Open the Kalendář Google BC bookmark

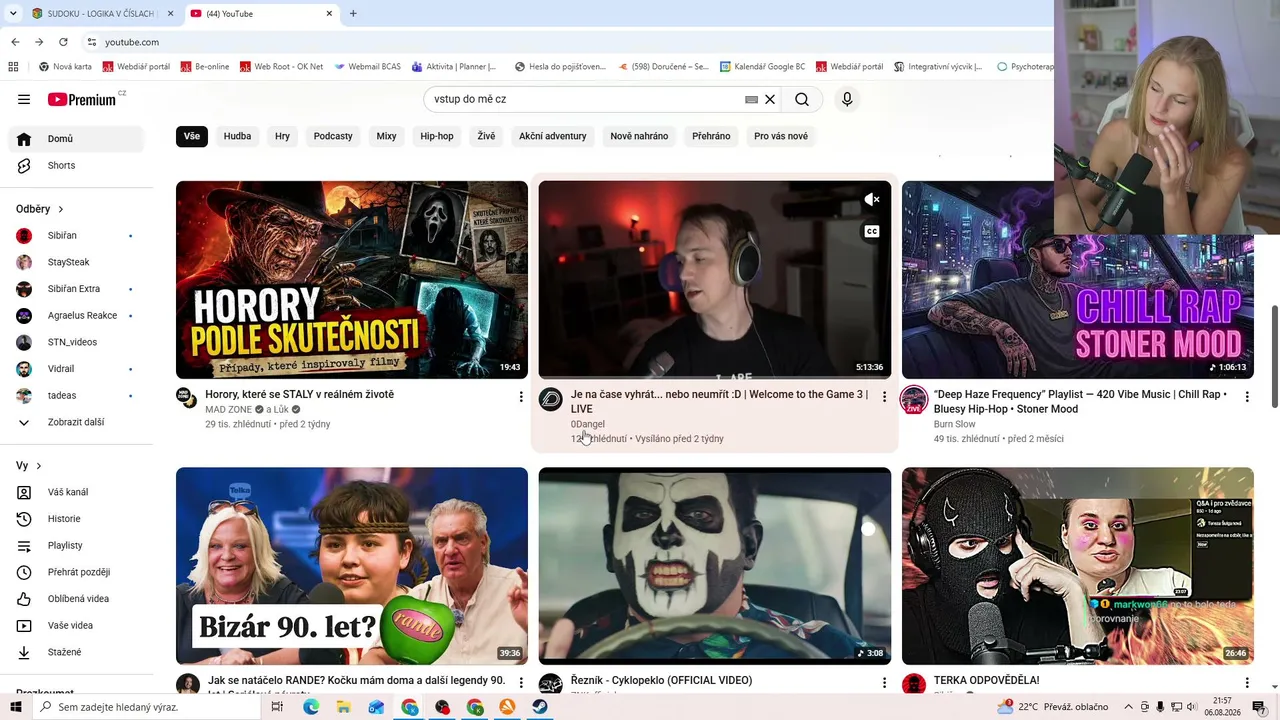(x=762, y=67)
